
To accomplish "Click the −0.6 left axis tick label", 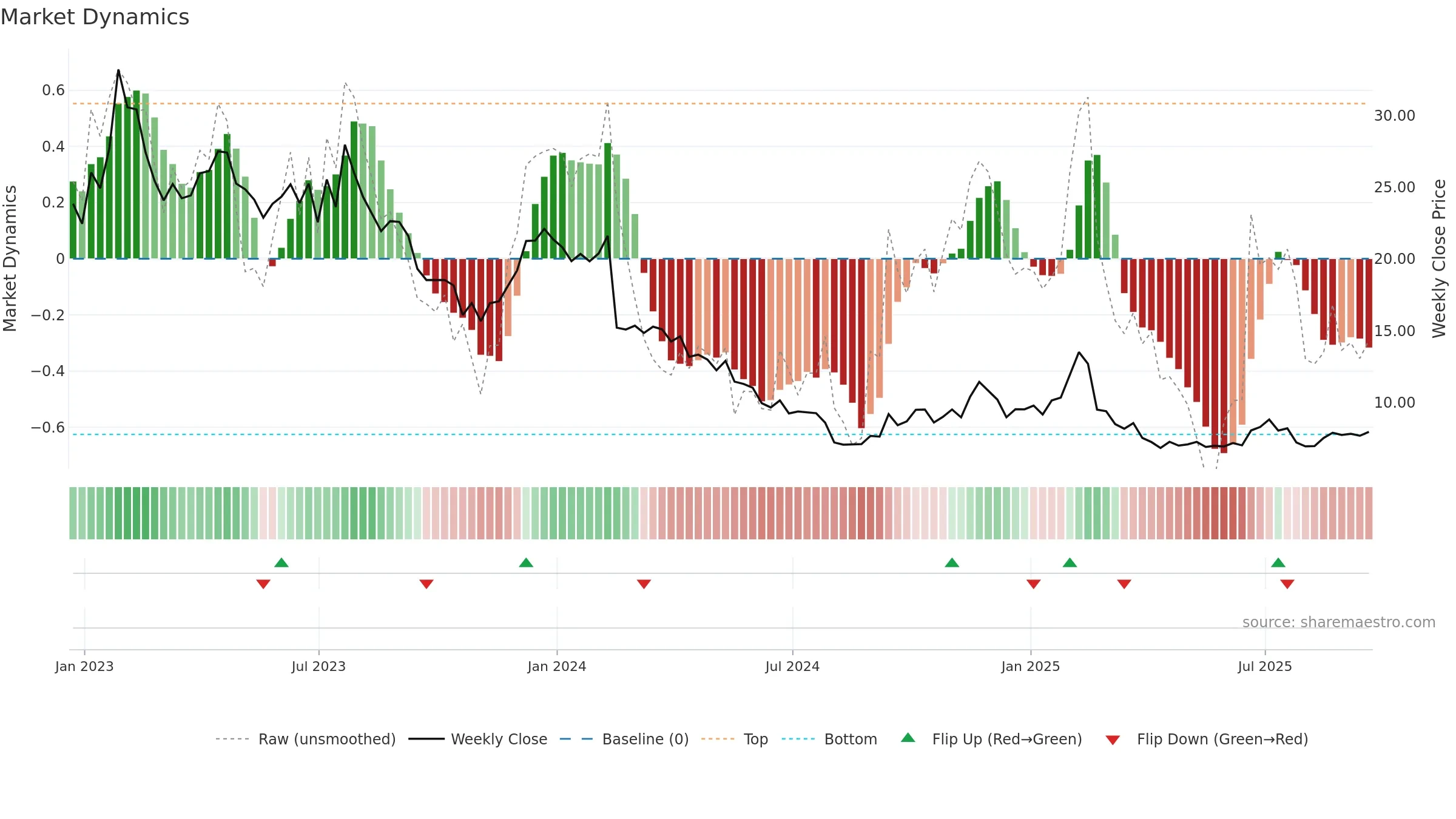I will pos(48,427).
